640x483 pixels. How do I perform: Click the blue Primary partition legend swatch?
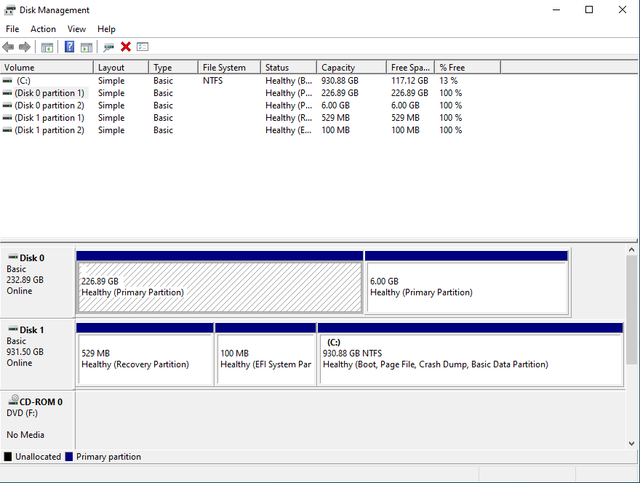[69, 456]
